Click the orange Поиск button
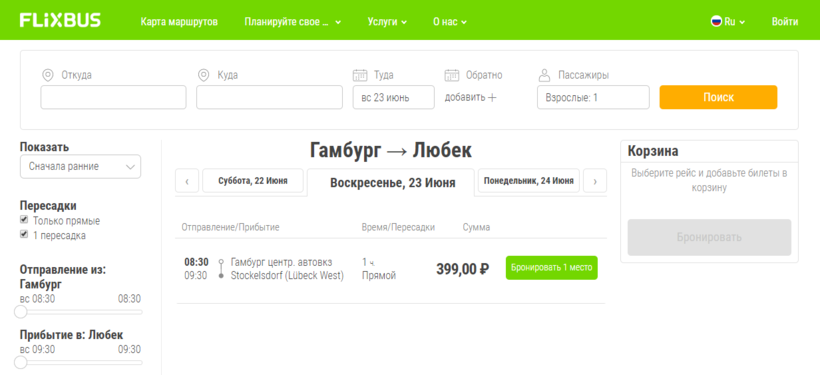The width and height of the screenshot is (820, 375). [x=719, y=97]
